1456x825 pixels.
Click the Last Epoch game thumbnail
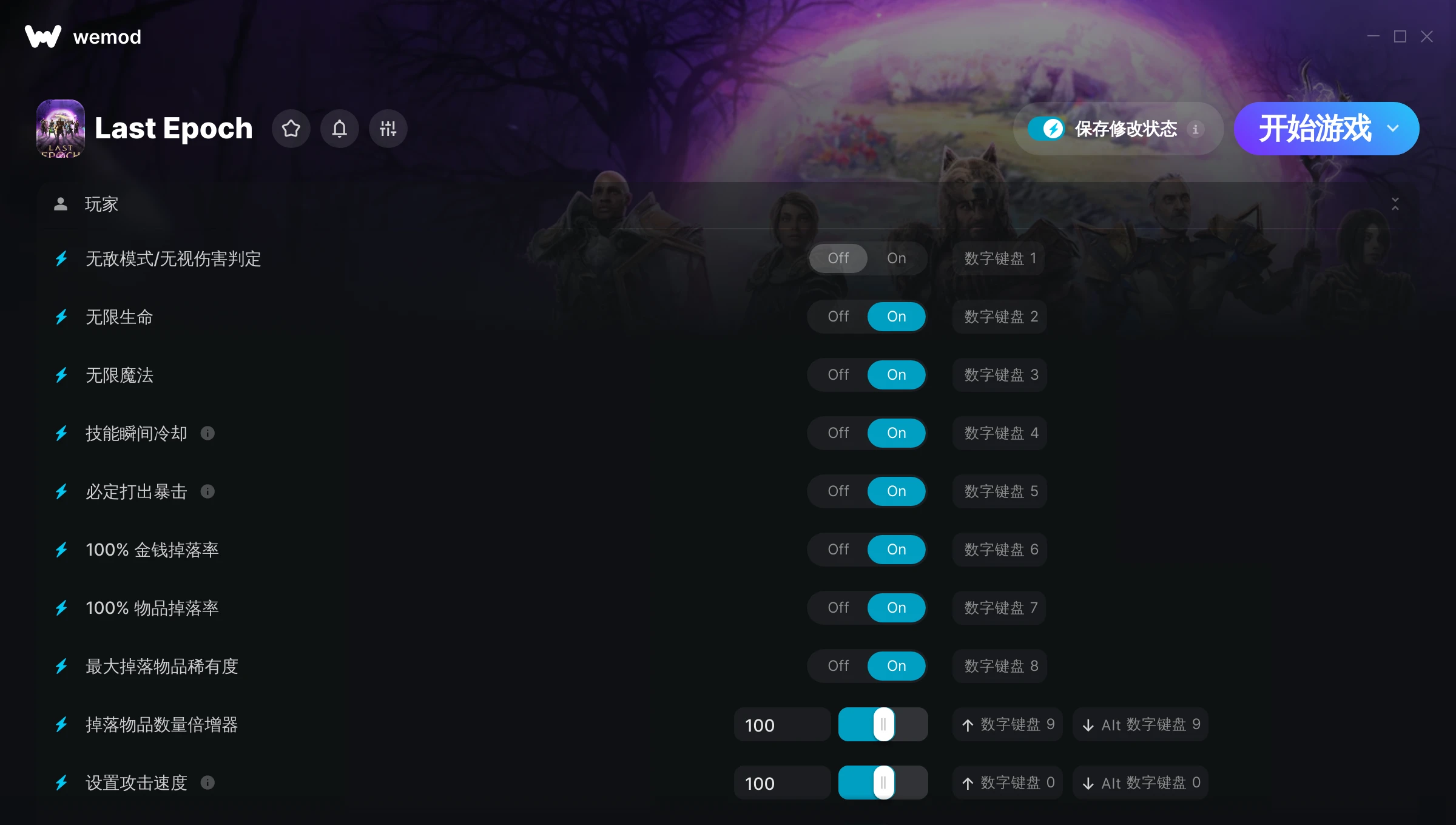(60, 129)
